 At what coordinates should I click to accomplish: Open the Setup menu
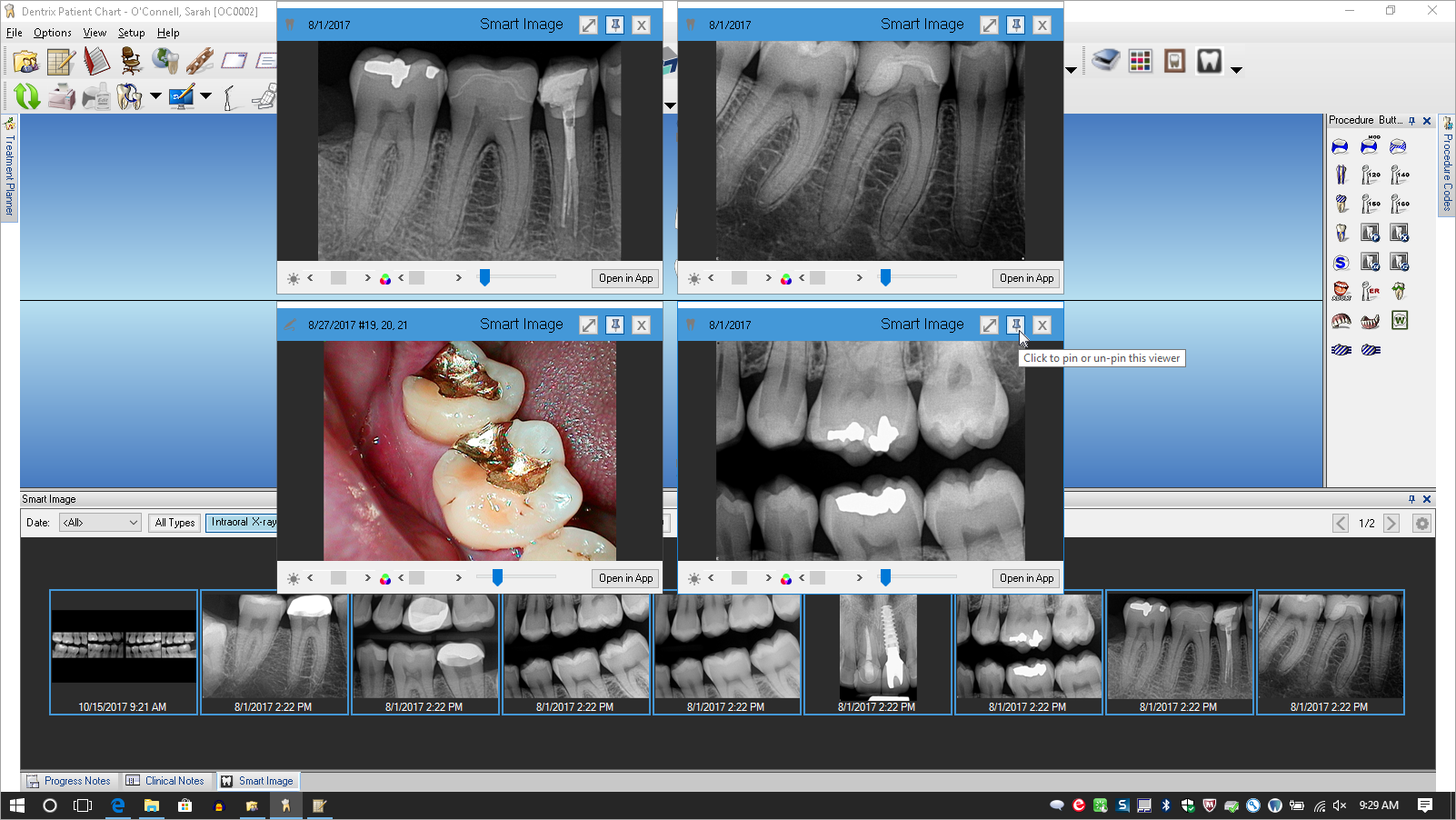[x=131, y=32]
